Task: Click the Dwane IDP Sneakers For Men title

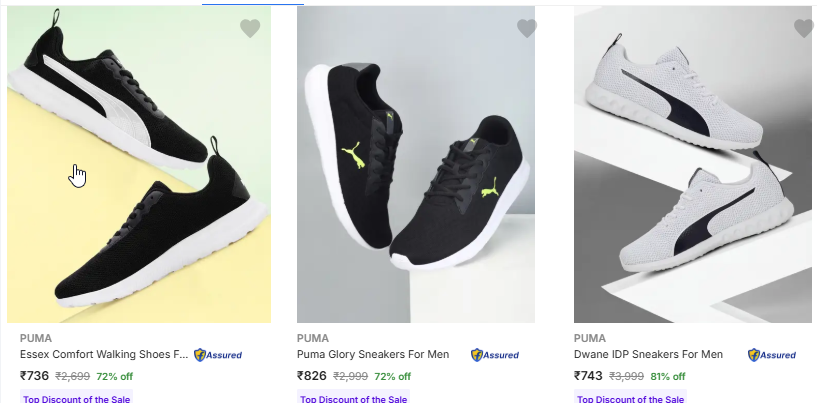Action: (648, 354)
